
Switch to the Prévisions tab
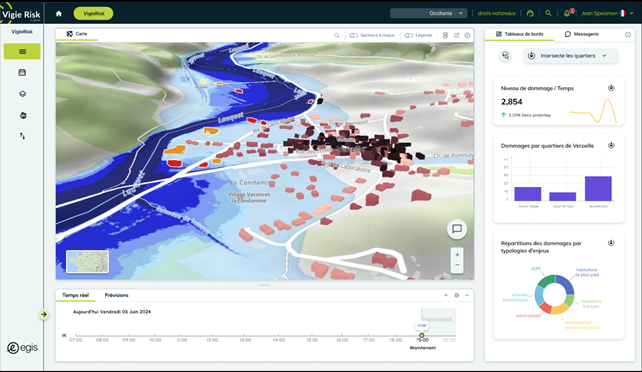tap(116, 295)
